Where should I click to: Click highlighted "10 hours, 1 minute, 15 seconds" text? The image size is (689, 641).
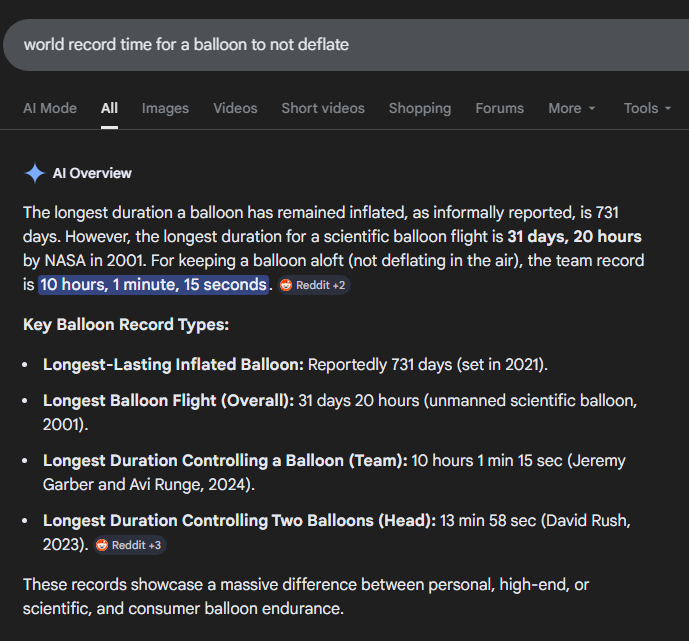154,284
